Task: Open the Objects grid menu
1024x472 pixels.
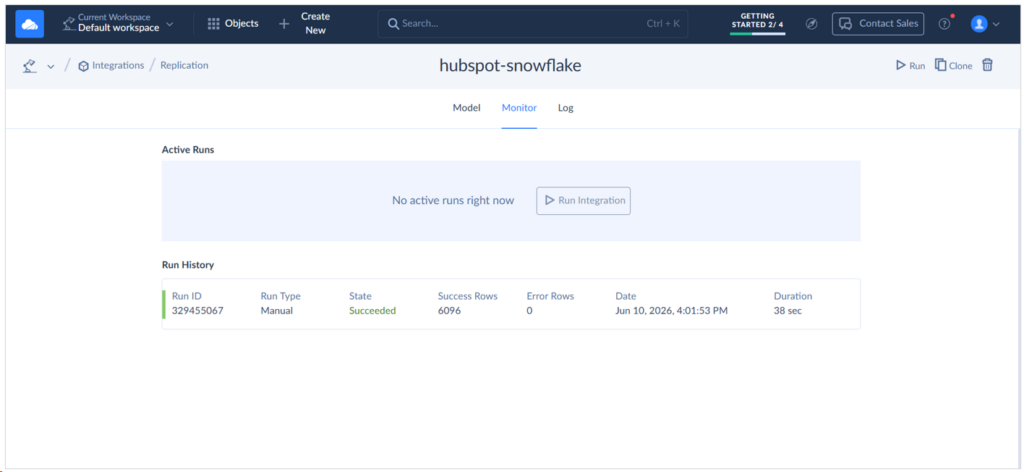Action: (233, 24)
